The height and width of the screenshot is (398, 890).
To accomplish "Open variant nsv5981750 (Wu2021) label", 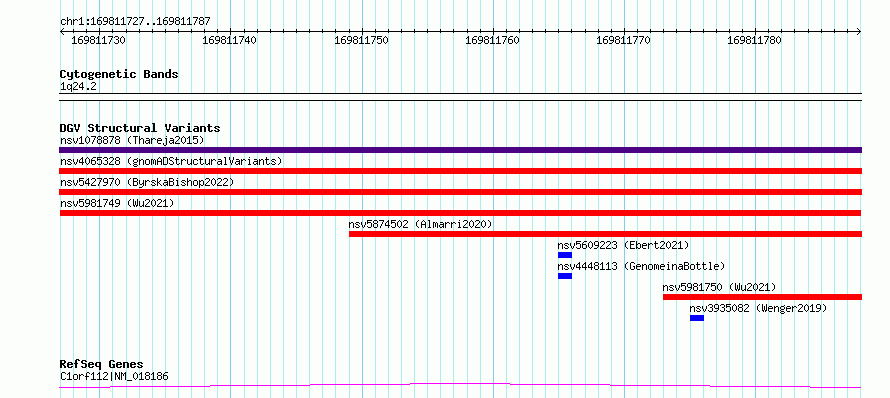I will click(x=719, y=287).
